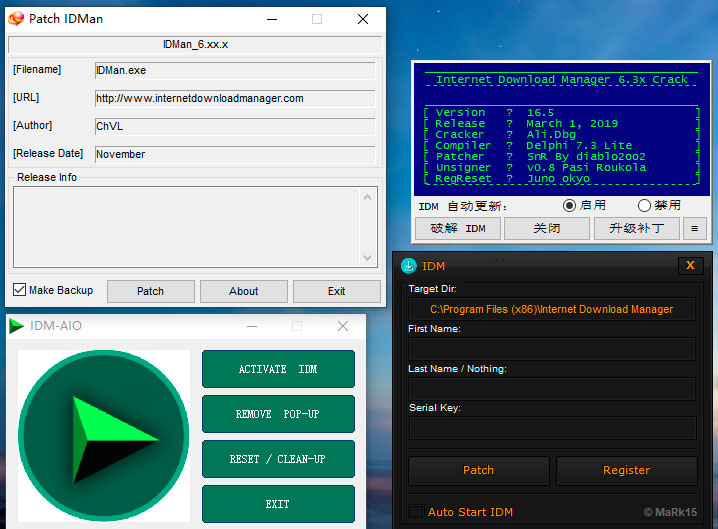Click the teal download icon in IDM window

coord(408,266)
